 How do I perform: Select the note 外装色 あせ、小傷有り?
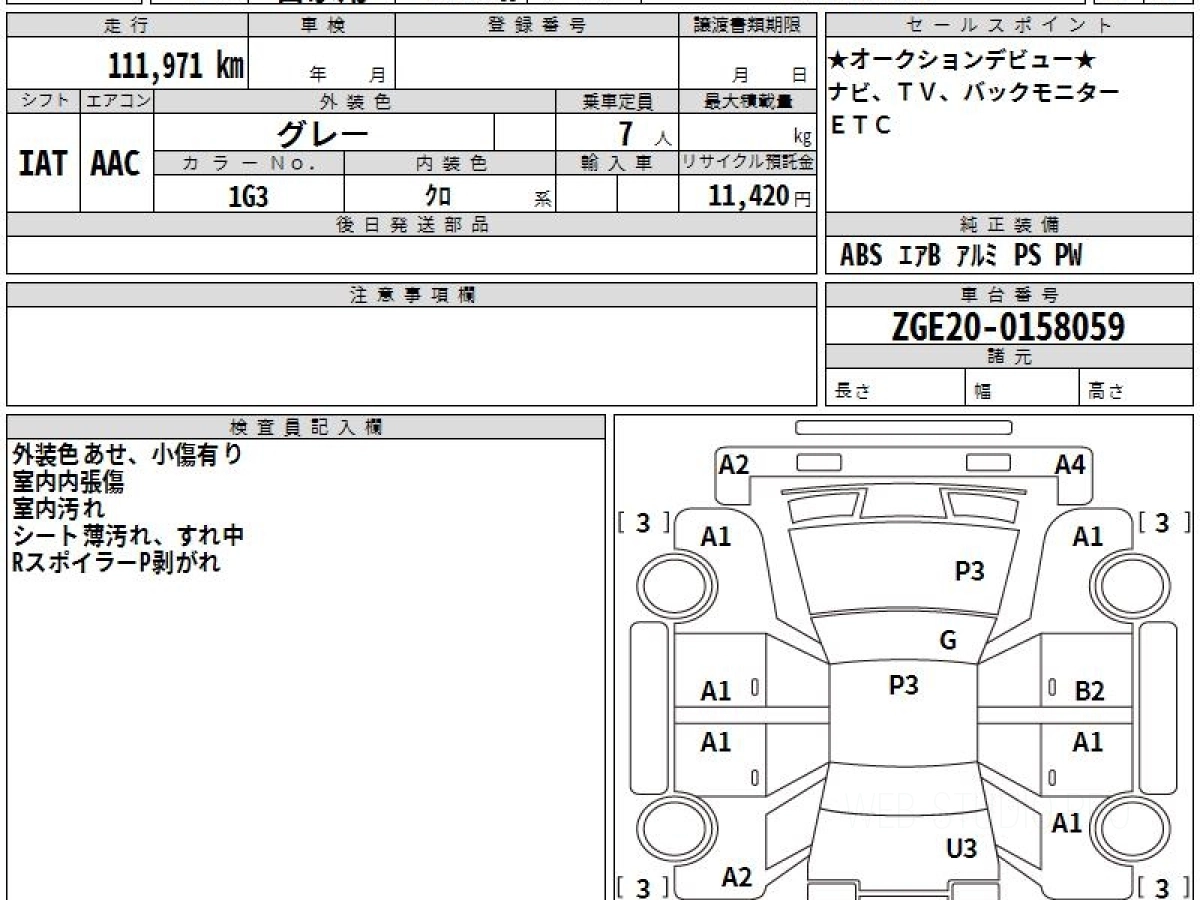pyautogui.click(x=128, y=455)
